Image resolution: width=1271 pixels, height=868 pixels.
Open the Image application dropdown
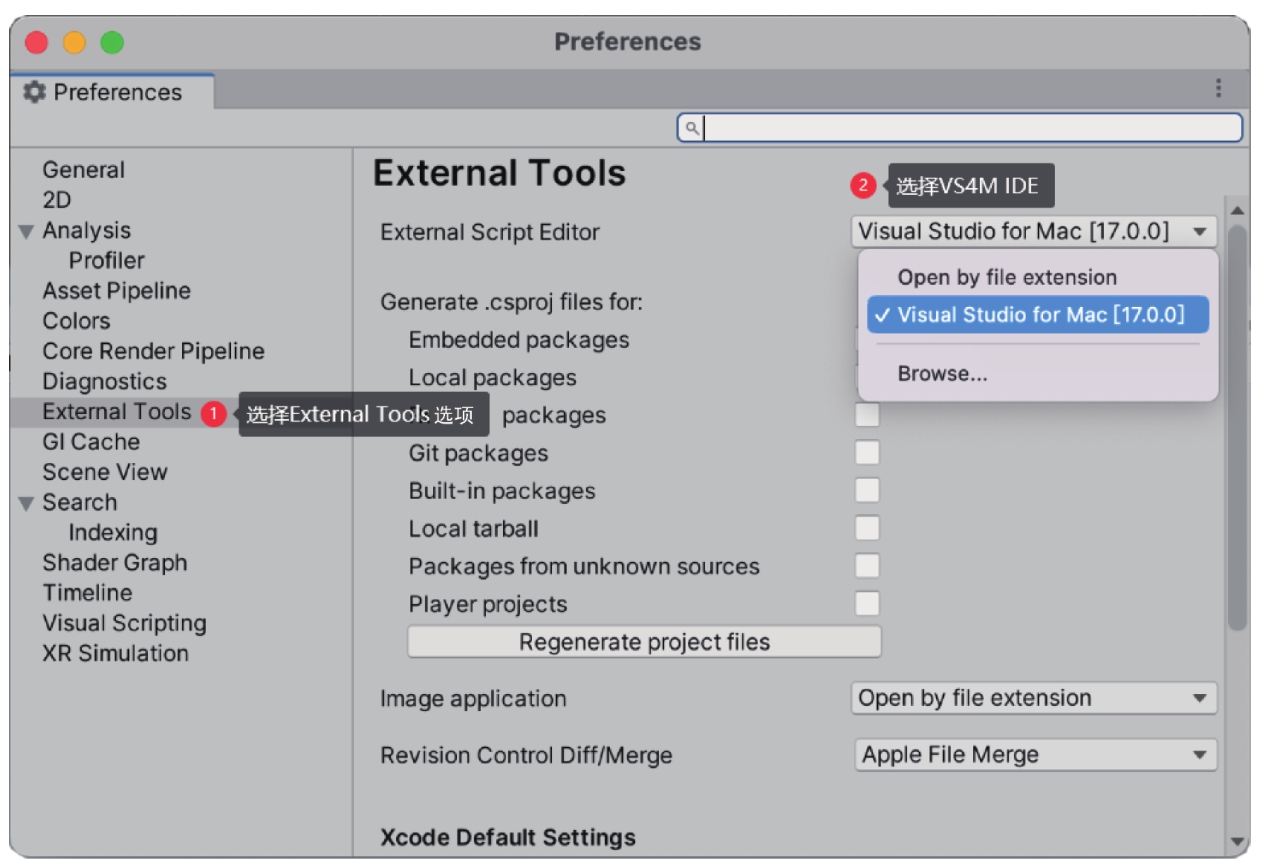pyautogui.click(x=1034, y=698)
